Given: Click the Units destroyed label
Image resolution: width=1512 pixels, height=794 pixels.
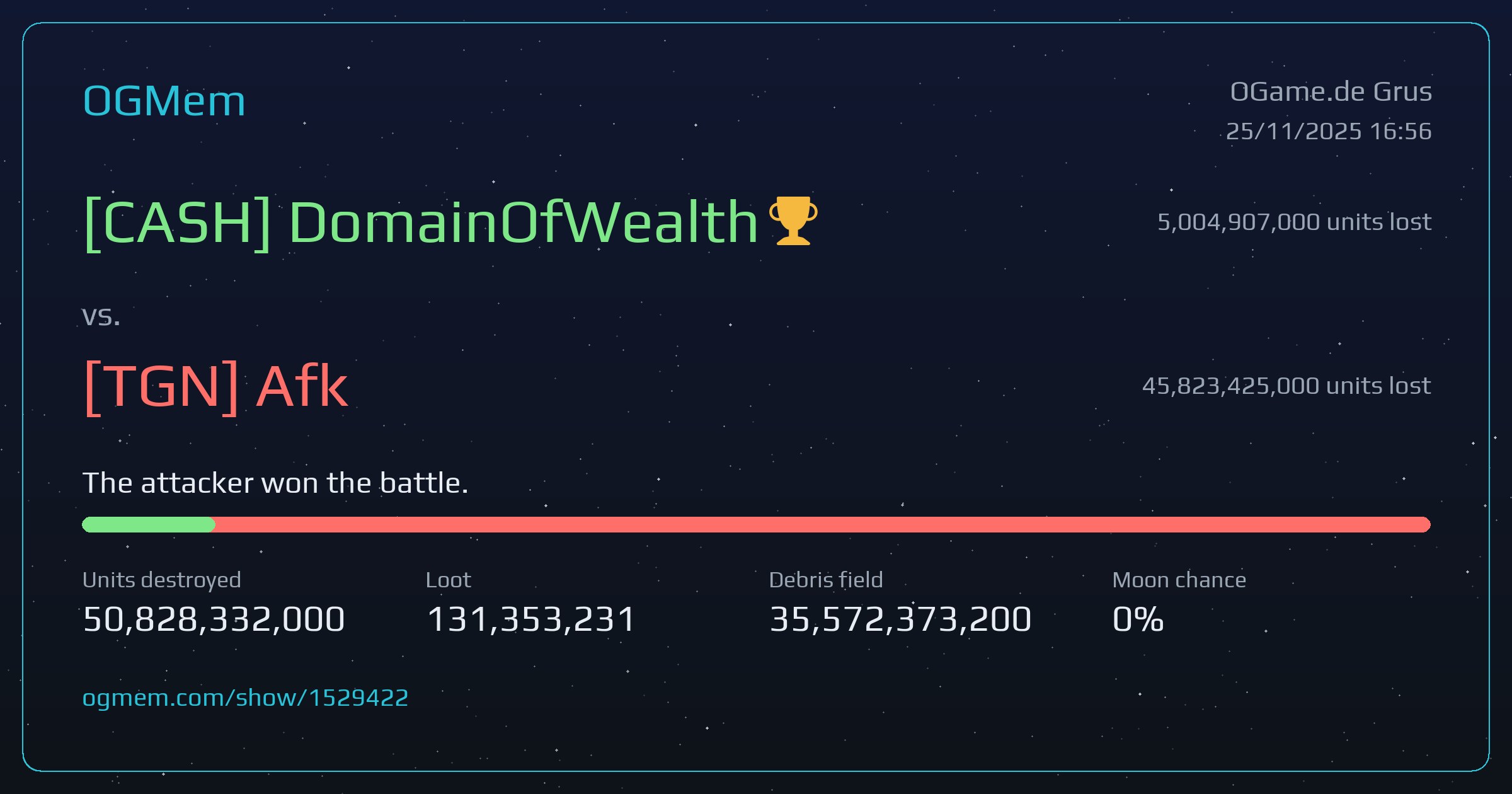Looking at the screenshot, I should (162, 580).
